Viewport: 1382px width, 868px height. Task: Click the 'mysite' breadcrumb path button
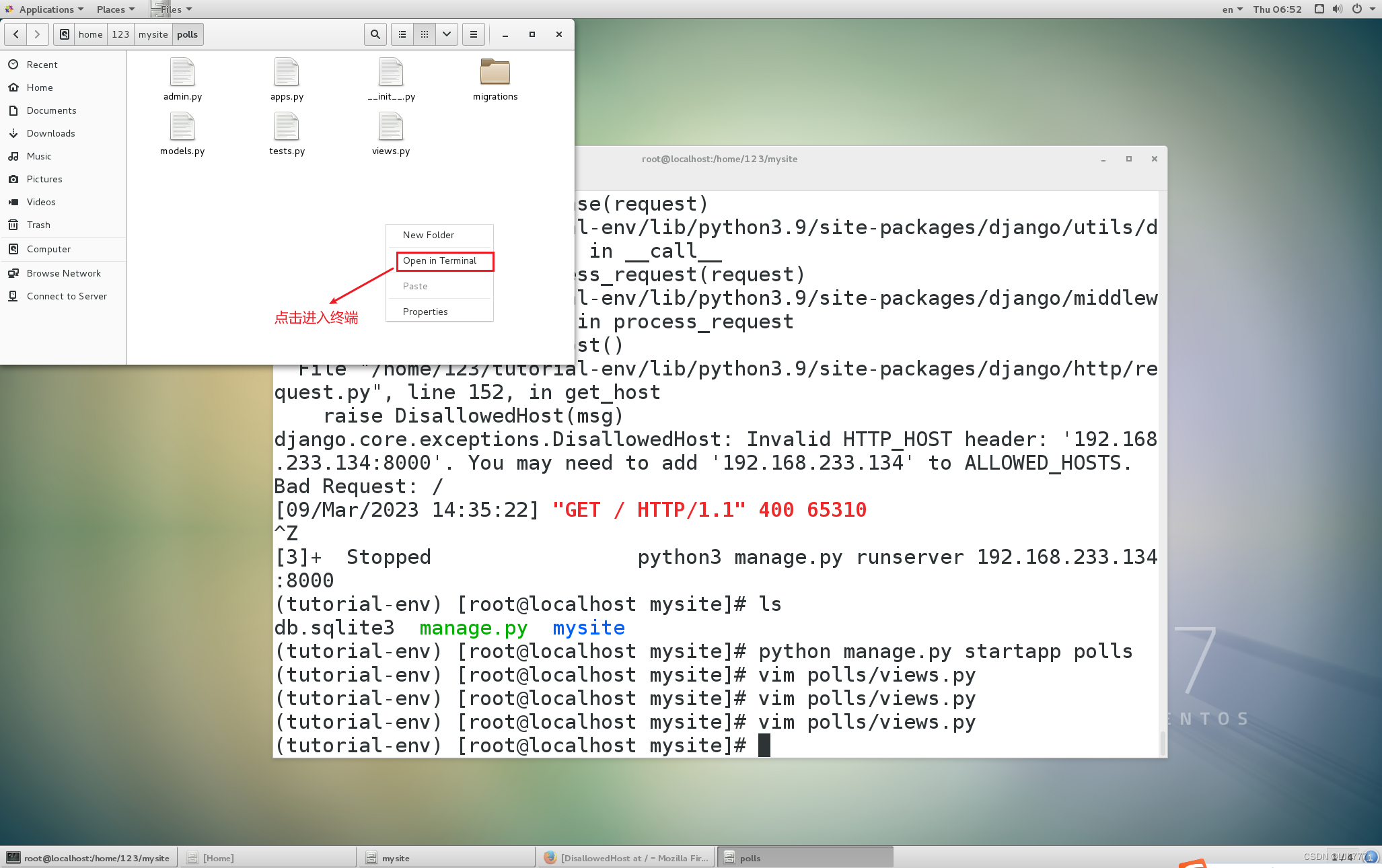[153, 34]
